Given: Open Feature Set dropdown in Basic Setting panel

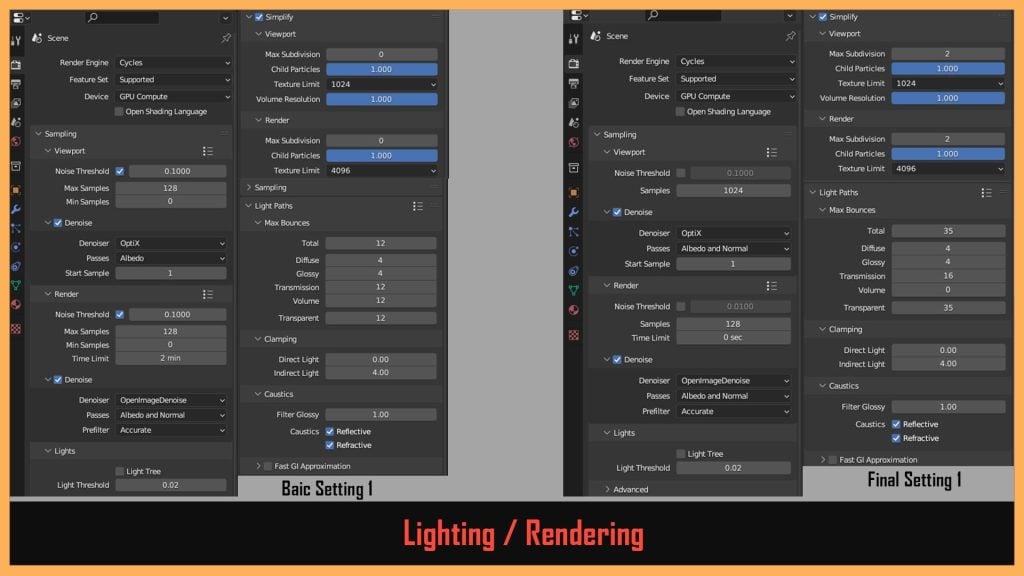Looking at the screenshot, I should point(174,80).
